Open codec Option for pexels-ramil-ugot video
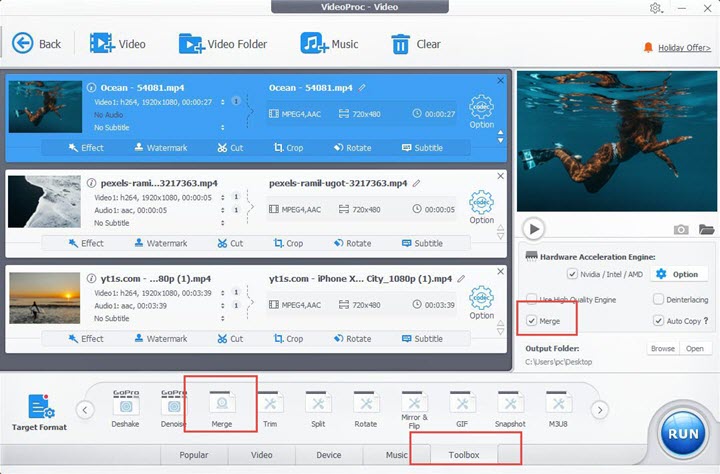 [x=481, y=207]
